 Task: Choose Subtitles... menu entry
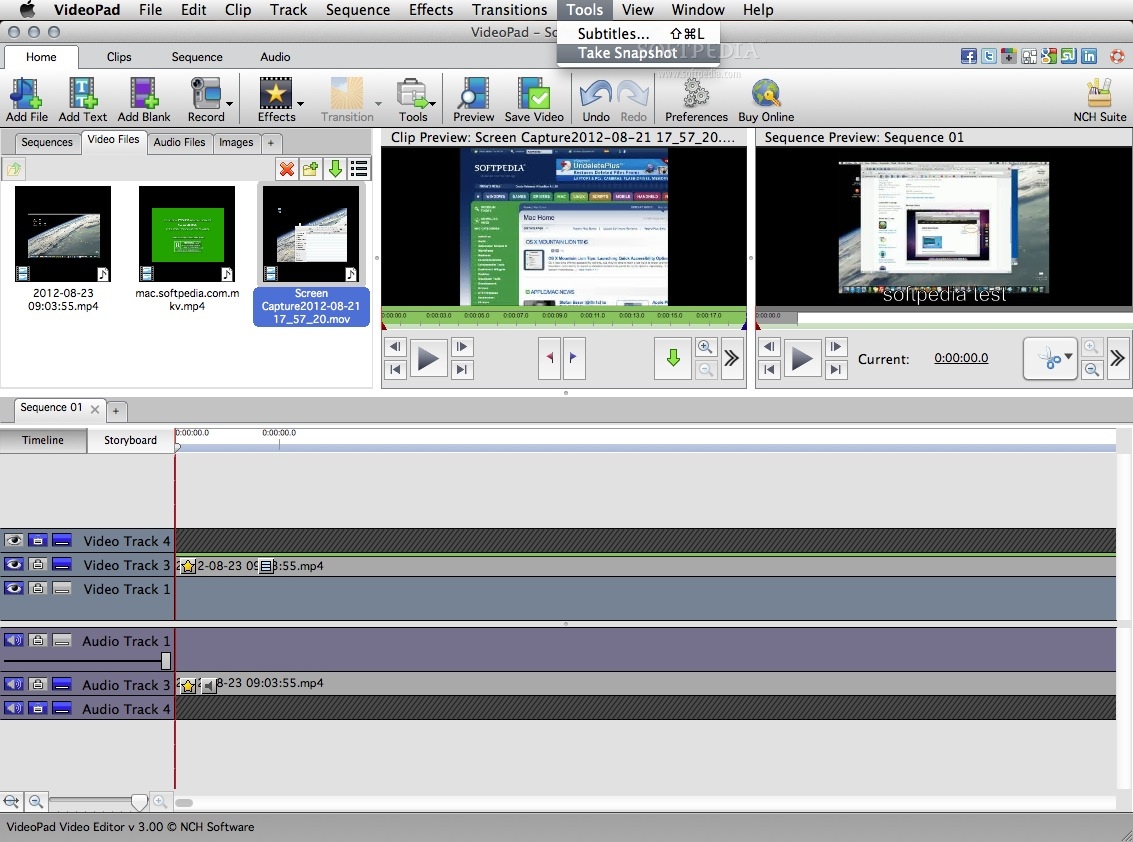click(x=638, y=33)
